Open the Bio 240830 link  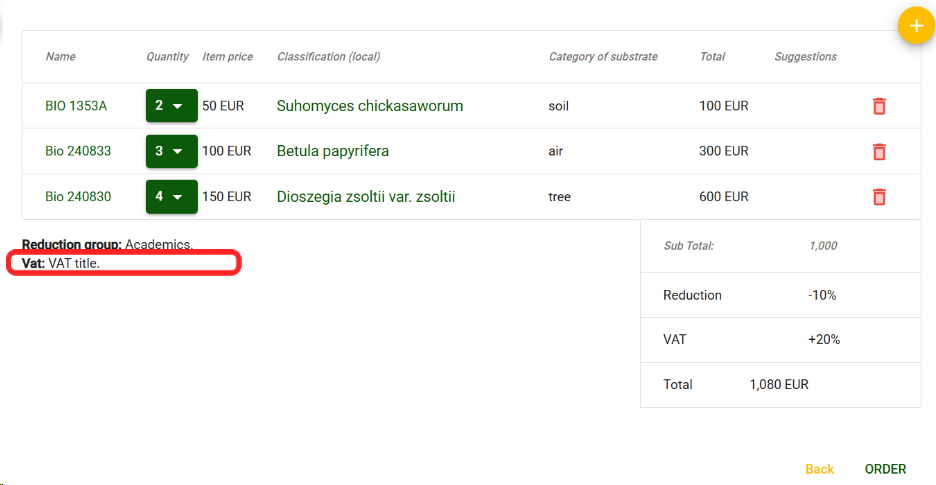[x=78, y=197]
